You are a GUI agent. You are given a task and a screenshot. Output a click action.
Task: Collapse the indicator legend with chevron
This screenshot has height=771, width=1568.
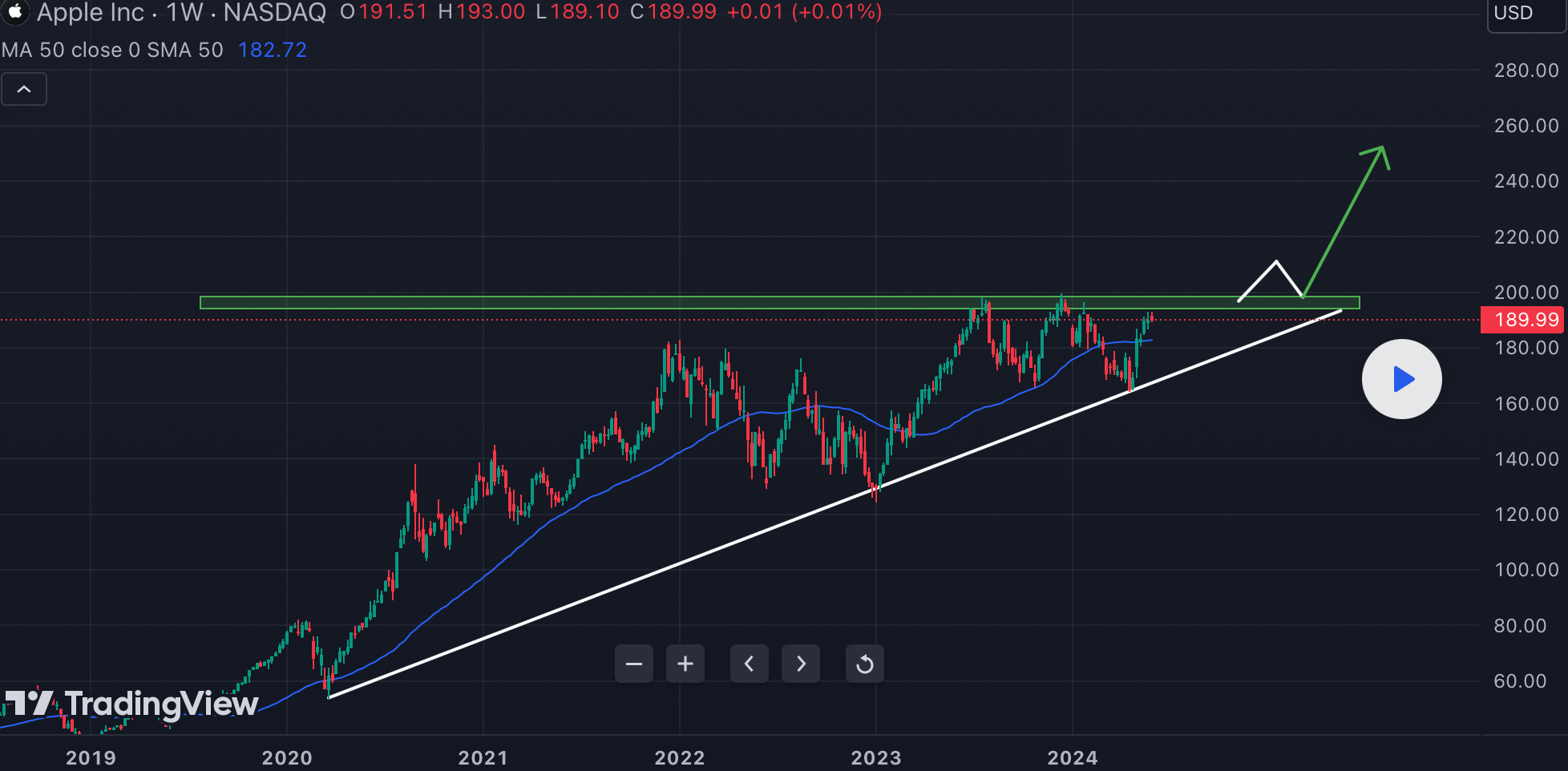24,89
